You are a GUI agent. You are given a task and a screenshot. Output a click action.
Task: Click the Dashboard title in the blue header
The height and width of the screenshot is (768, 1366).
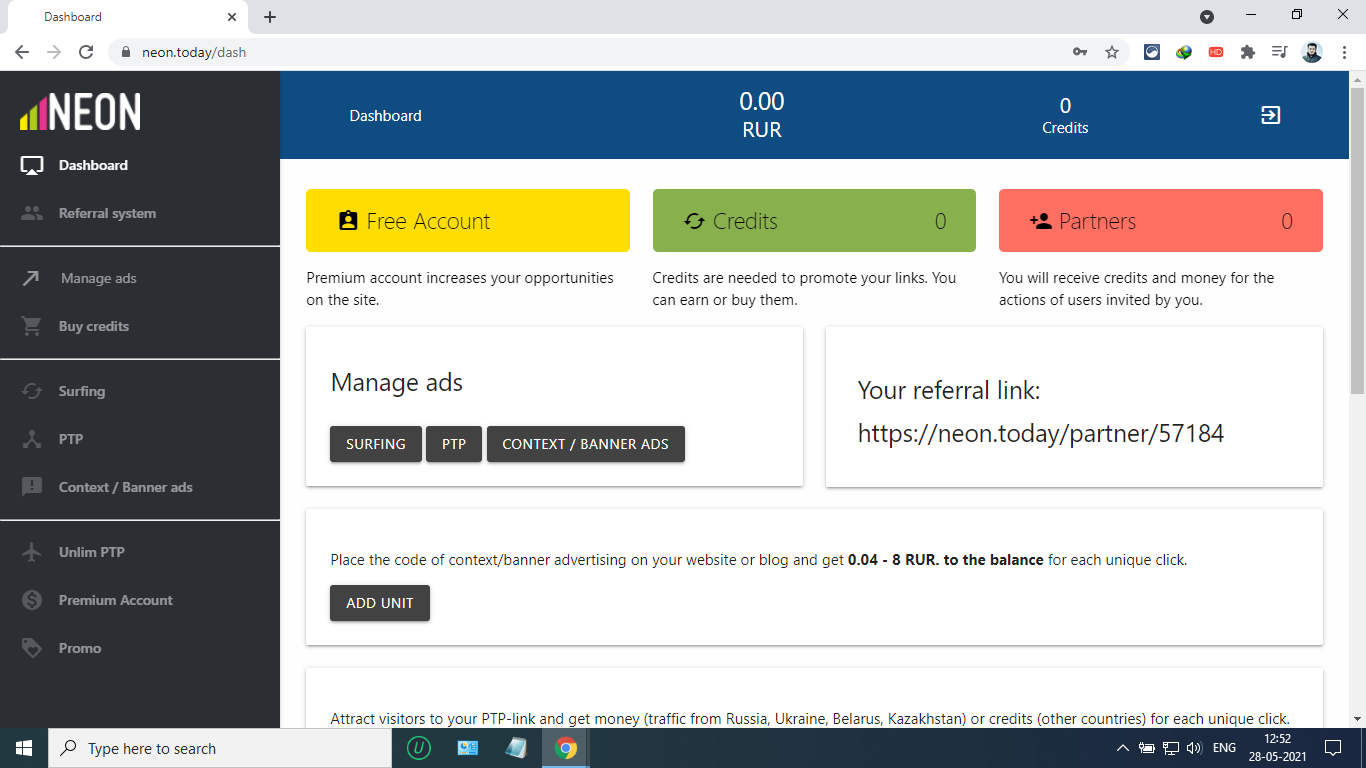click(385, 116)
